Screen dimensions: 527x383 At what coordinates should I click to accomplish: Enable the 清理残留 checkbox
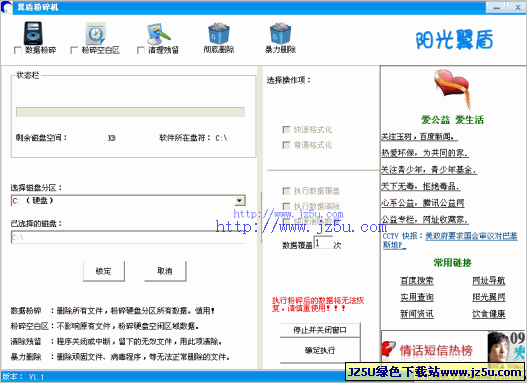[141, 50]
